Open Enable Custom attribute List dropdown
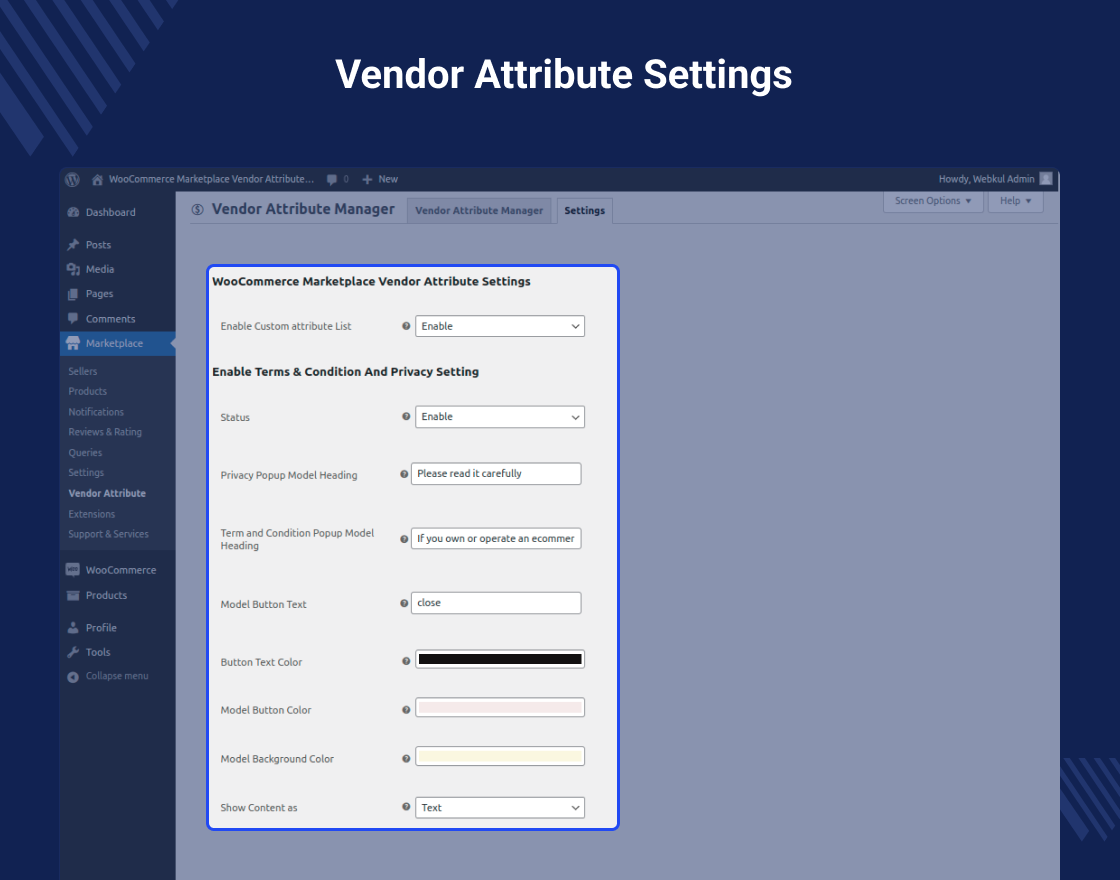The height and width of the screenshot is (880, 1120). pyautogui.click(x=500, y=326)
